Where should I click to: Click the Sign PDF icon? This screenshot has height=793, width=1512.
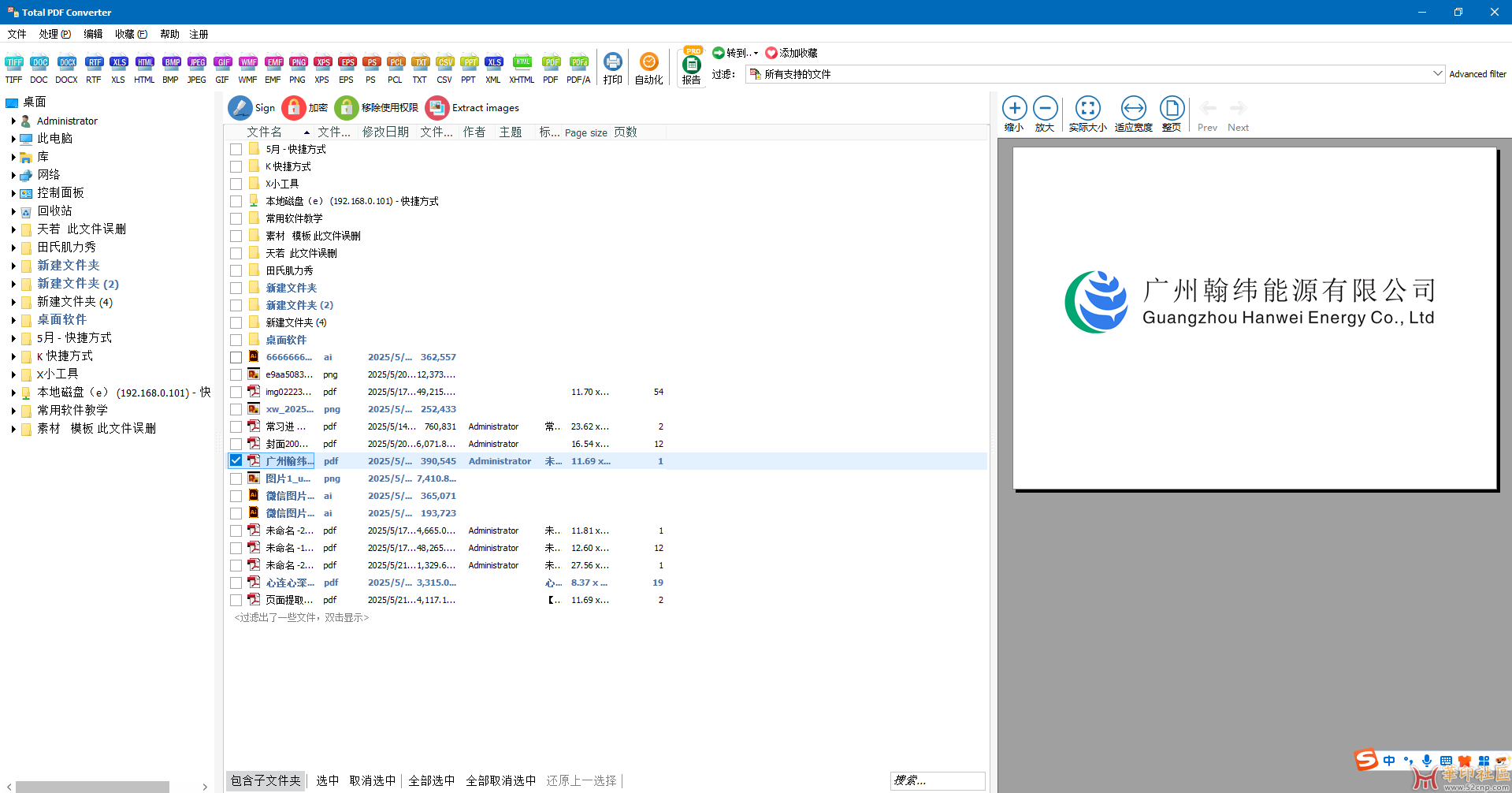240,108
